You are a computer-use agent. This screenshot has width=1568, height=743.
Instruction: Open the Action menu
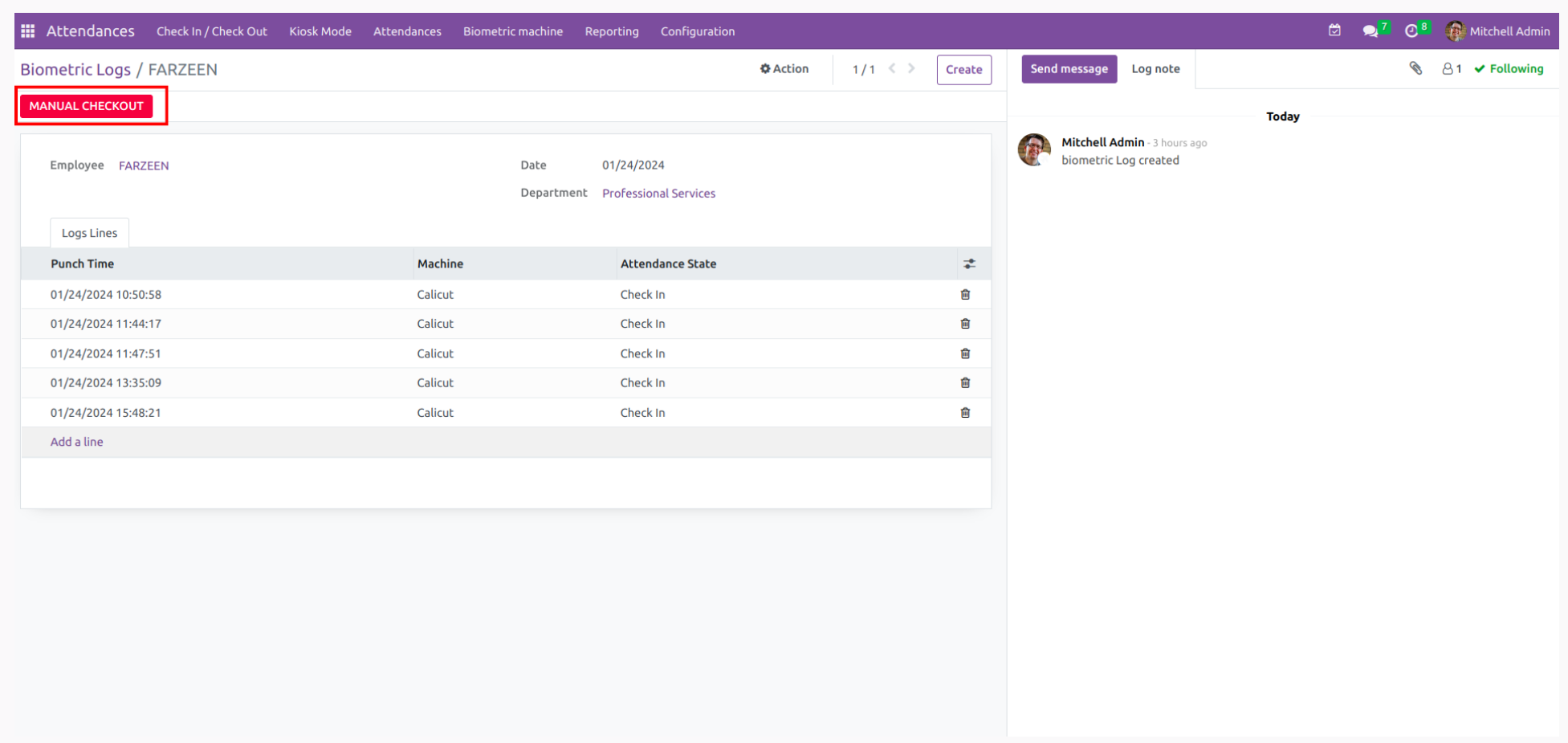(x=784, y=68)
